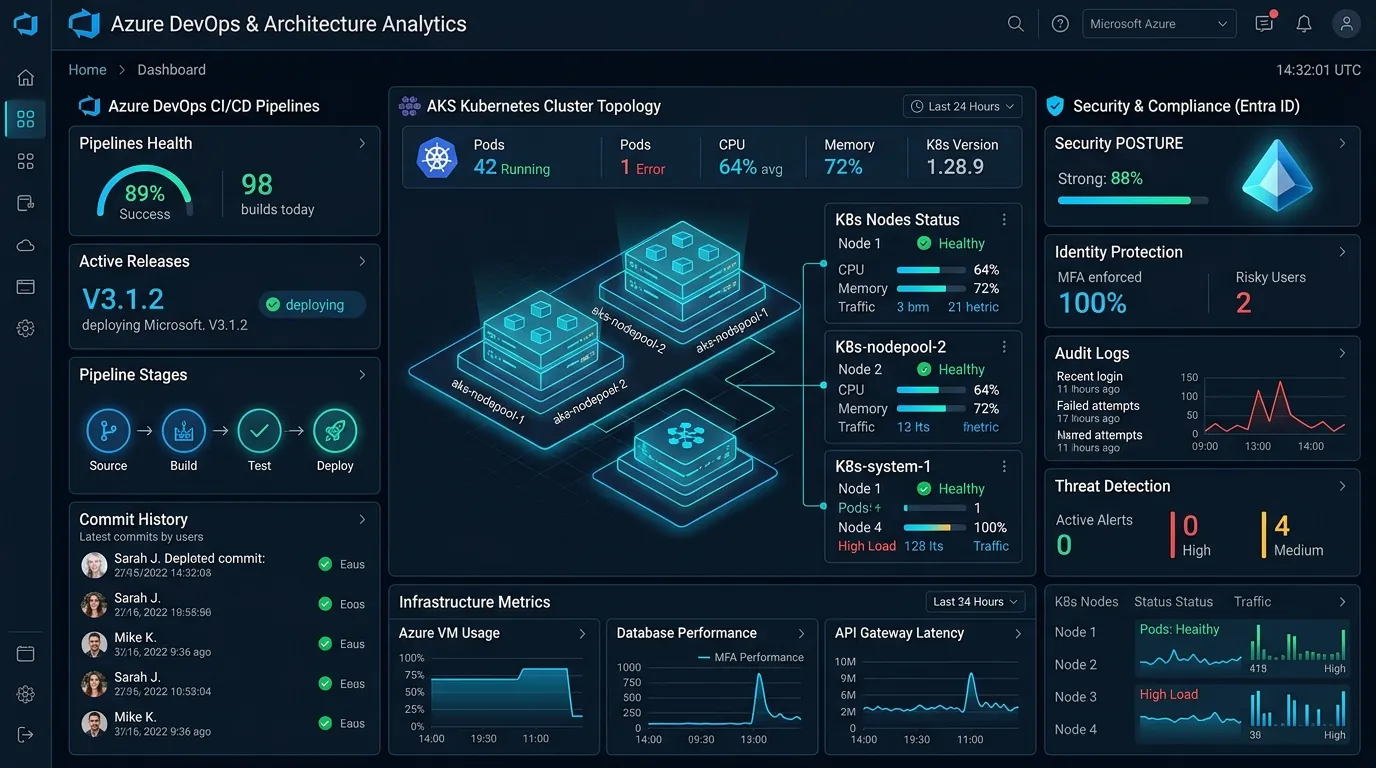
Task: Click the Dashboard breadcrumb
Action: [171, 70]
